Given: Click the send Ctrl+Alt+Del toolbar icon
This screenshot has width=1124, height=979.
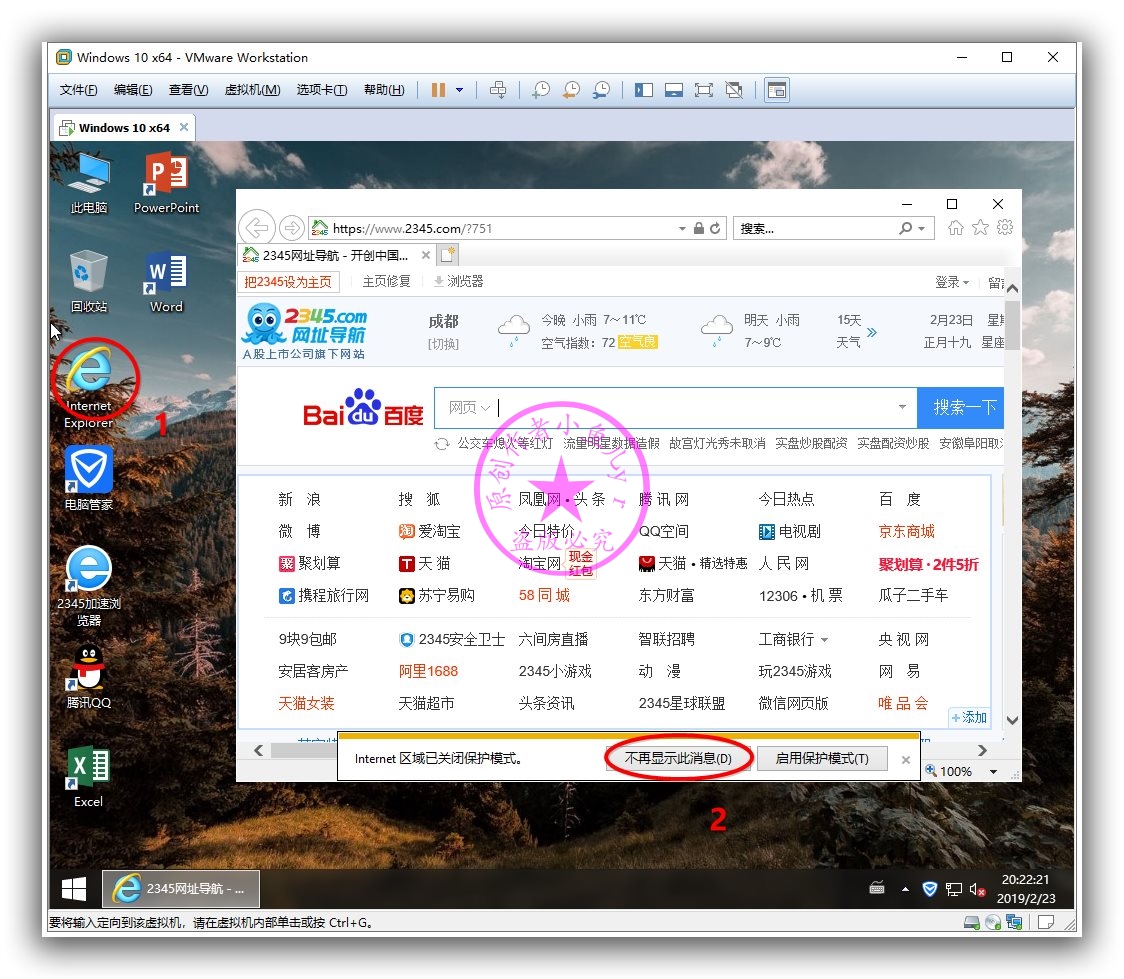Looking at the screenshot, I should click(497, 90).
